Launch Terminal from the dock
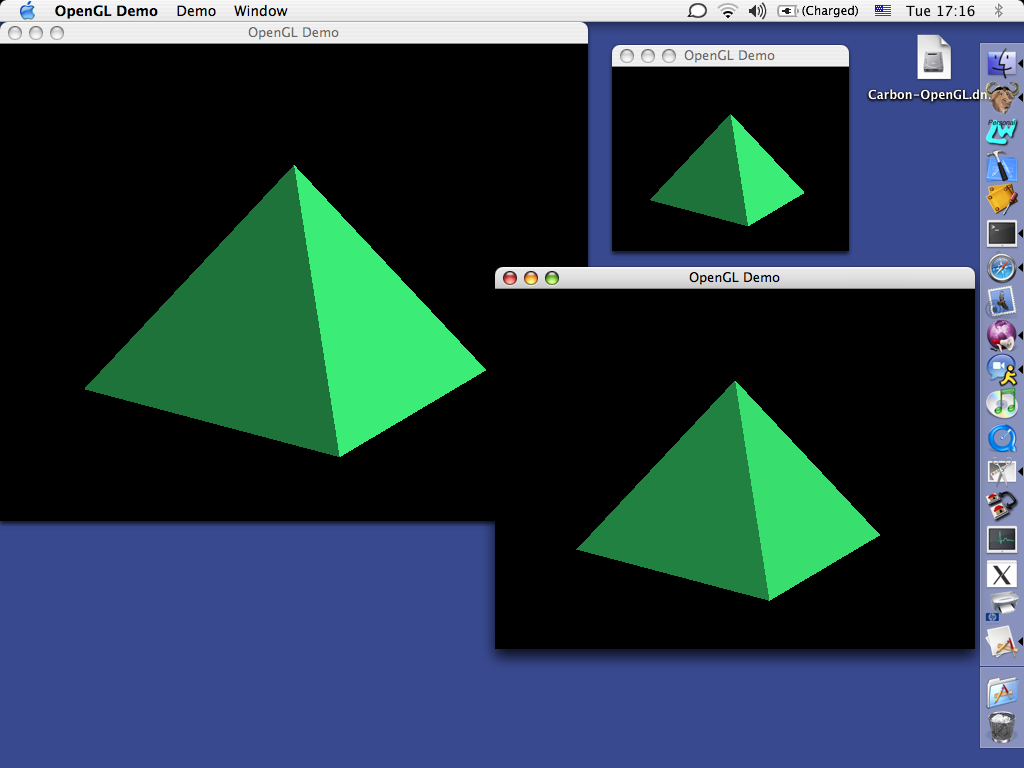 (1001, 233)
